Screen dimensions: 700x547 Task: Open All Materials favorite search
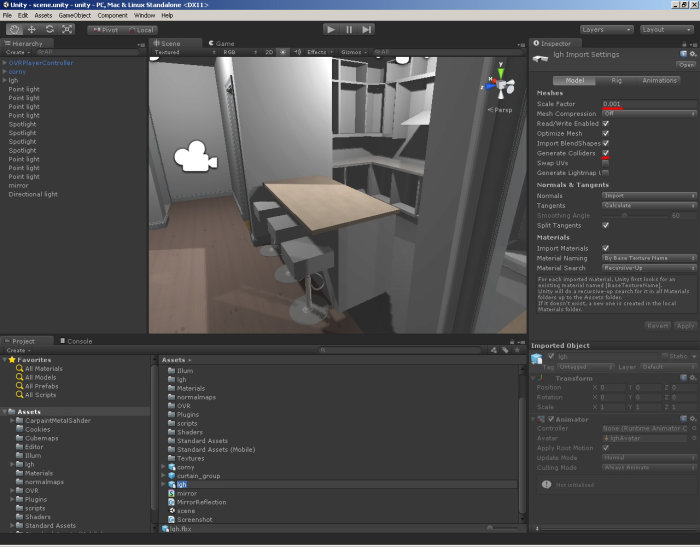43,369
